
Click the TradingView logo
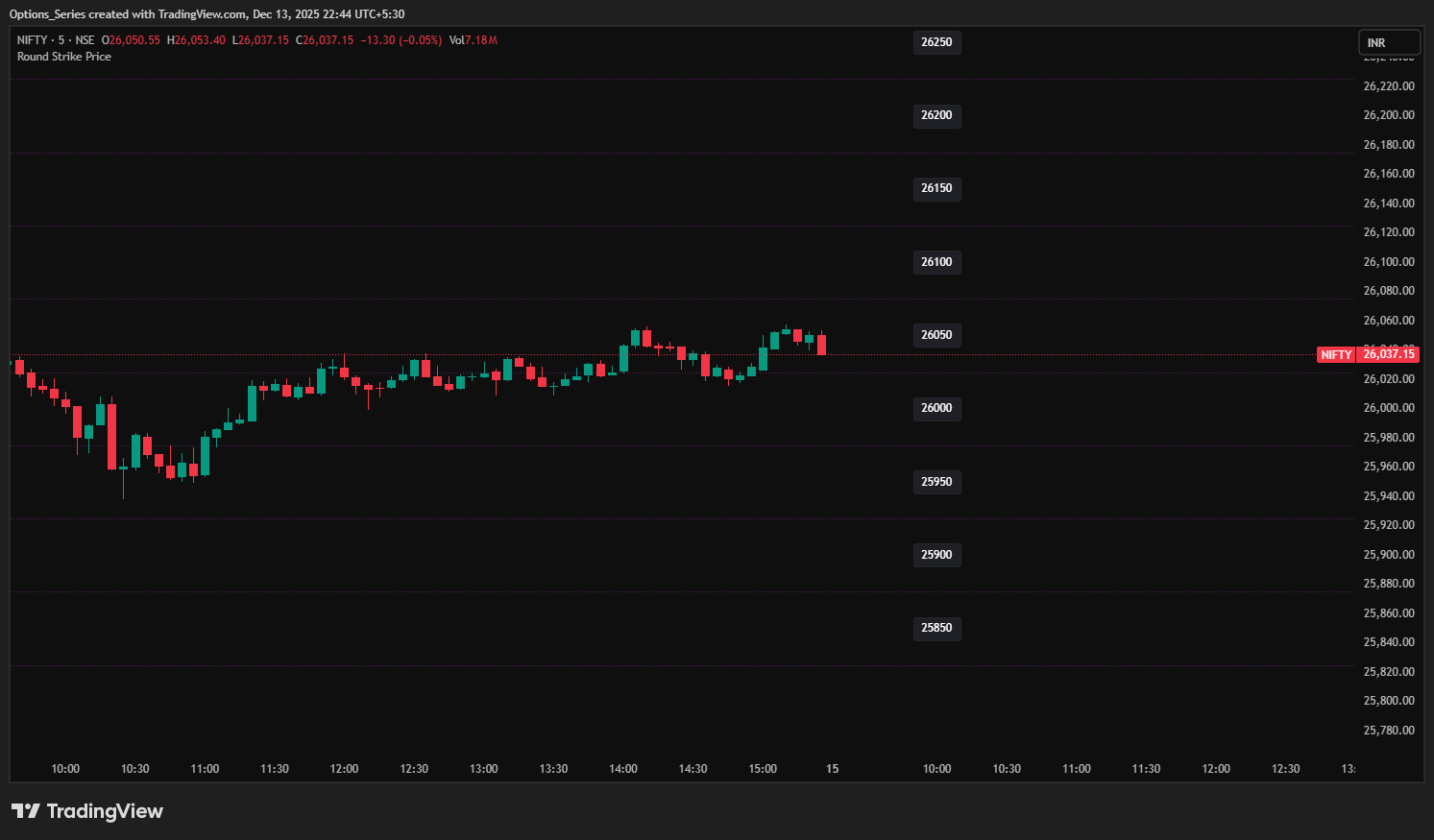point(87,811)
